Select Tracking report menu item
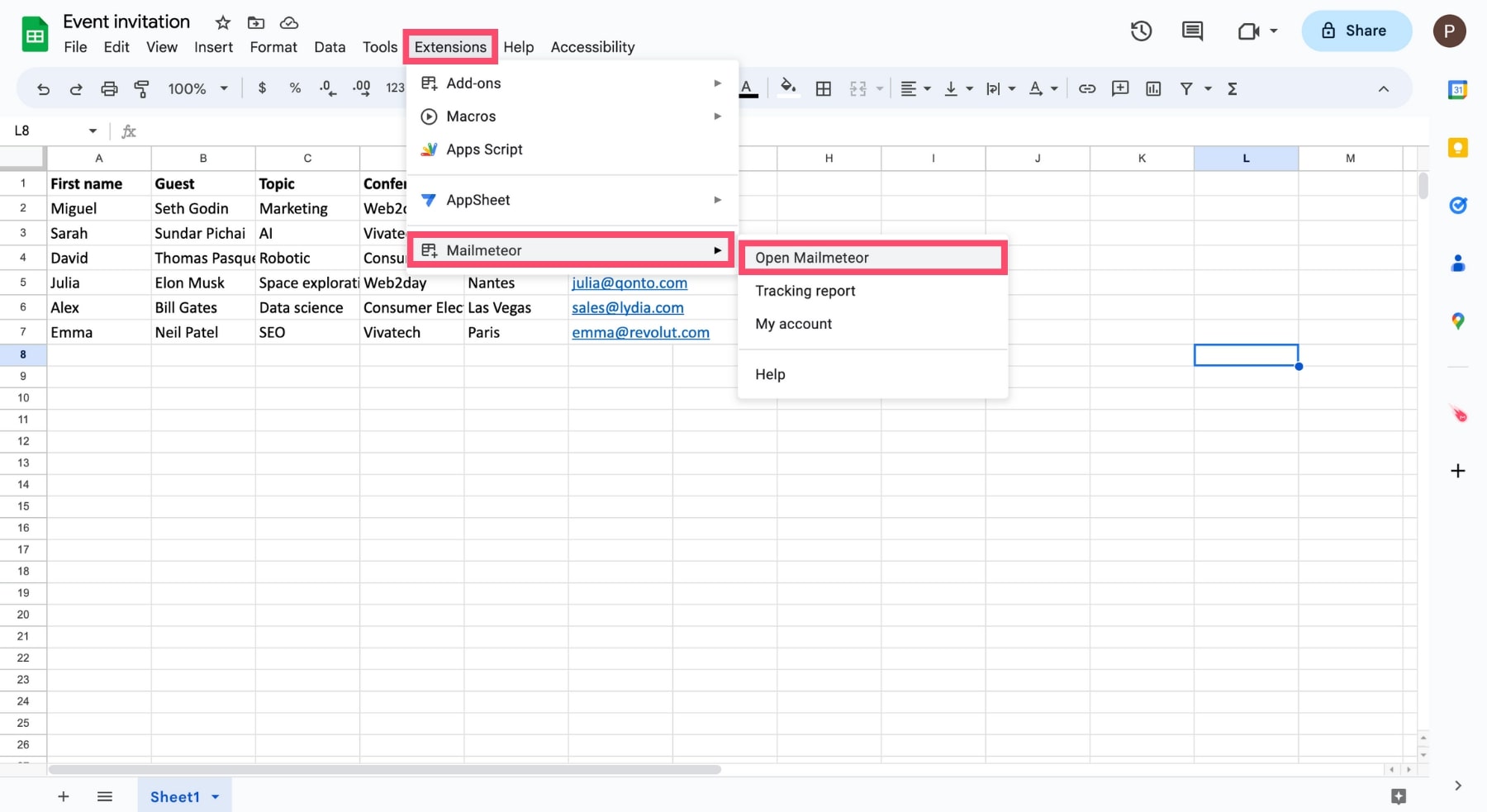The height and width of the screenshot is (812, 1487). (x=872, y=291)
